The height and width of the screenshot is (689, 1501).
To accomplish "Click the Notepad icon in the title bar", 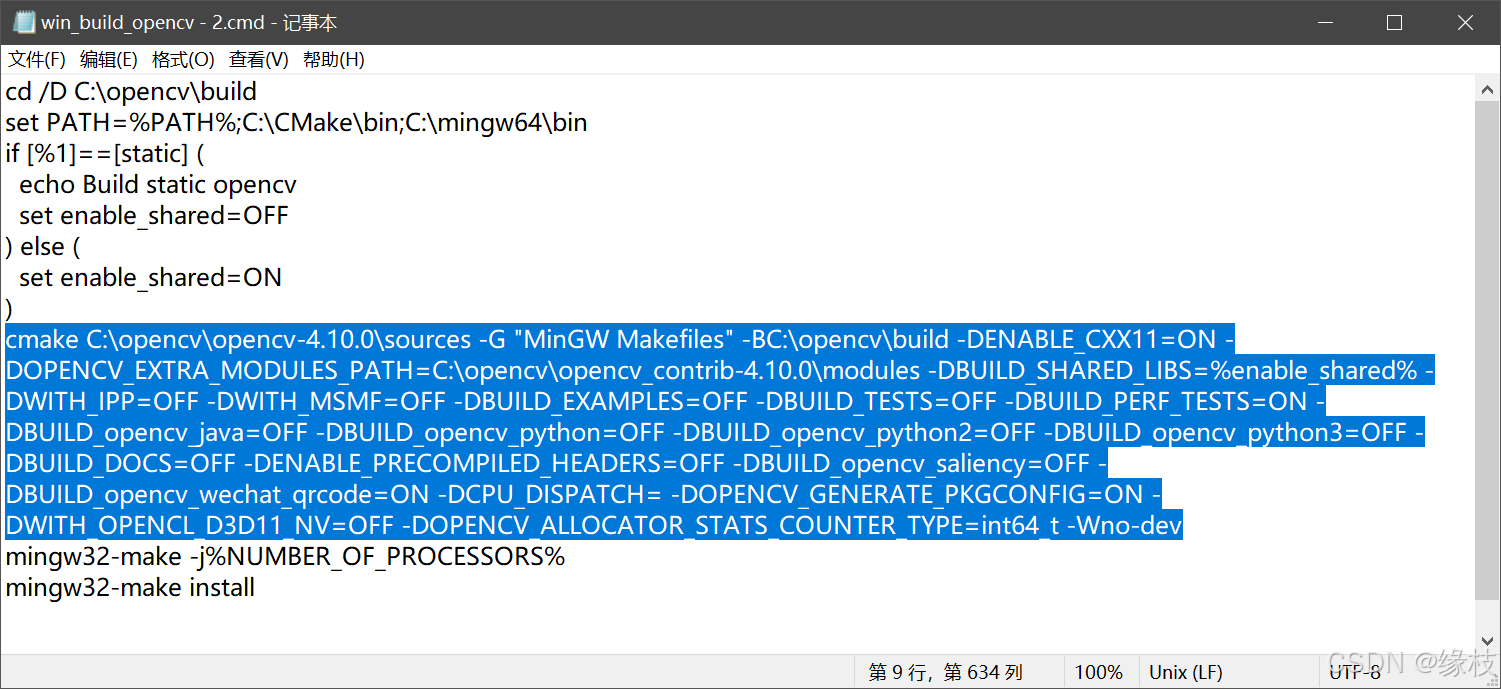I will [x=22, y=21].
